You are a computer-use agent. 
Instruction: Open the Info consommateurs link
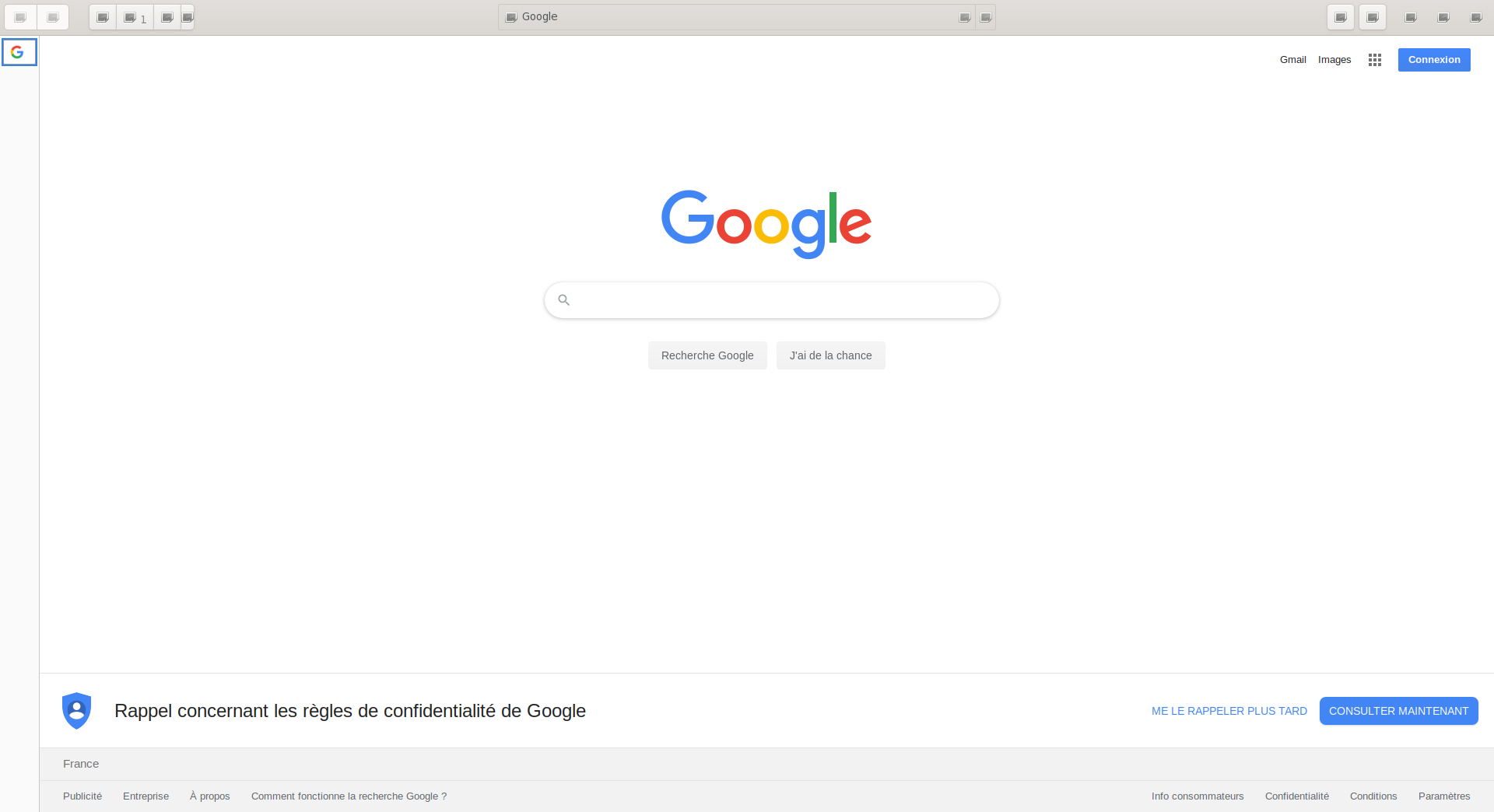(1198, 796)
